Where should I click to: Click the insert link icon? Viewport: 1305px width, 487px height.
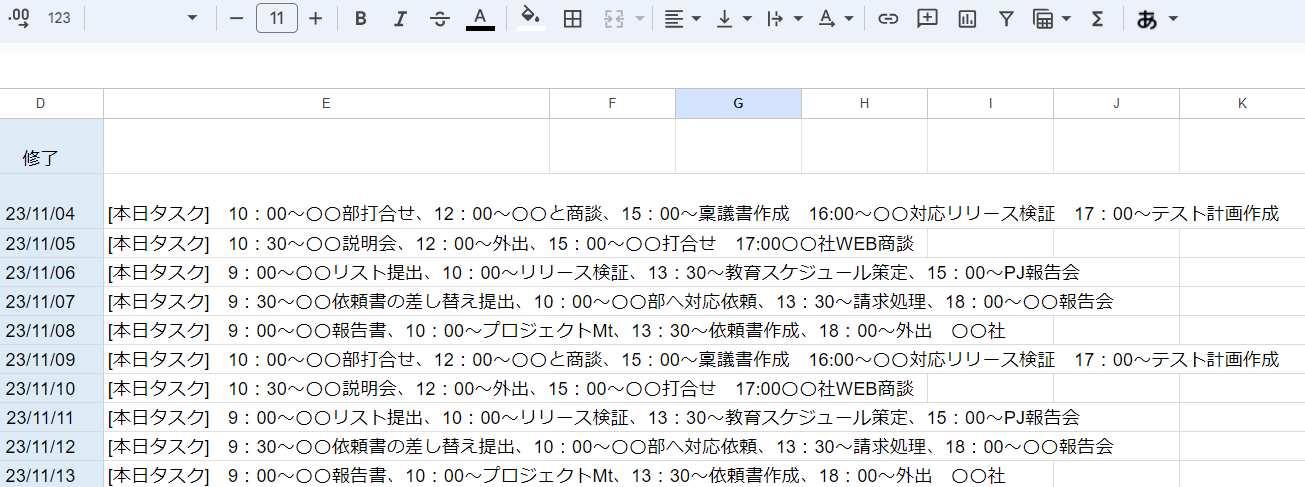[x=888, y=18]
